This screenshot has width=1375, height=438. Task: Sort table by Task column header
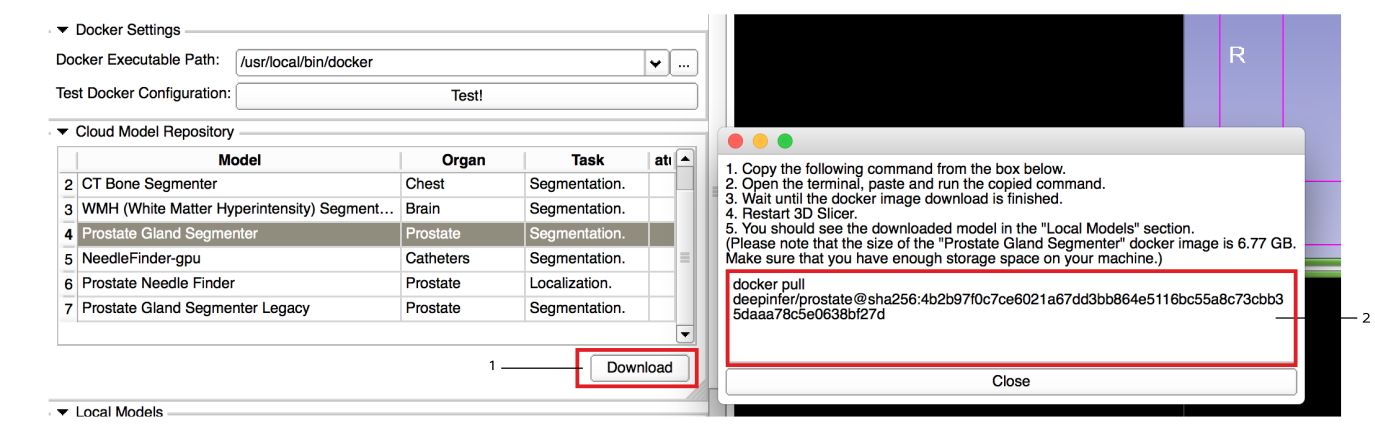coord(587,160)
